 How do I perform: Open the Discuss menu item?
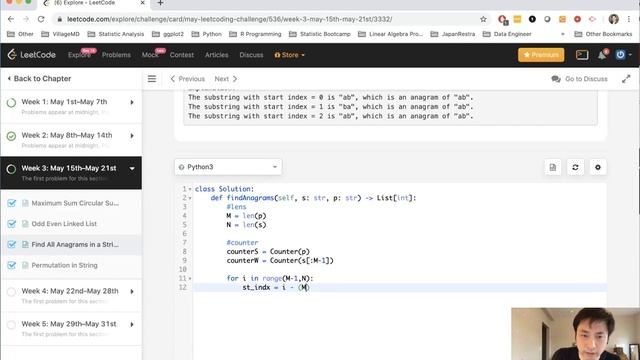251,55
